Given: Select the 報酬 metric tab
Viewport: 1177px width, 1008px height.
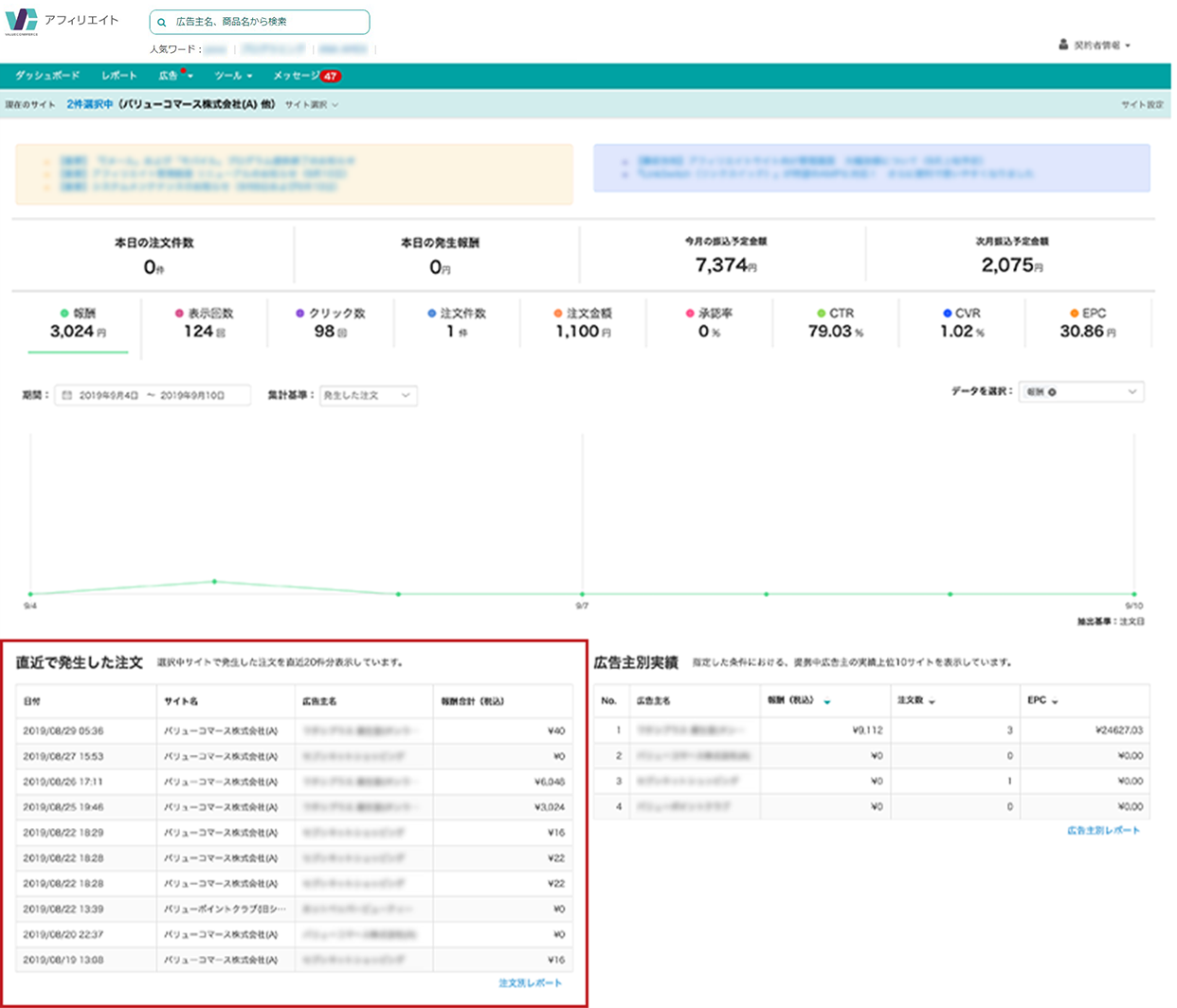Looking at the screenshot, I should click(78, 323).
